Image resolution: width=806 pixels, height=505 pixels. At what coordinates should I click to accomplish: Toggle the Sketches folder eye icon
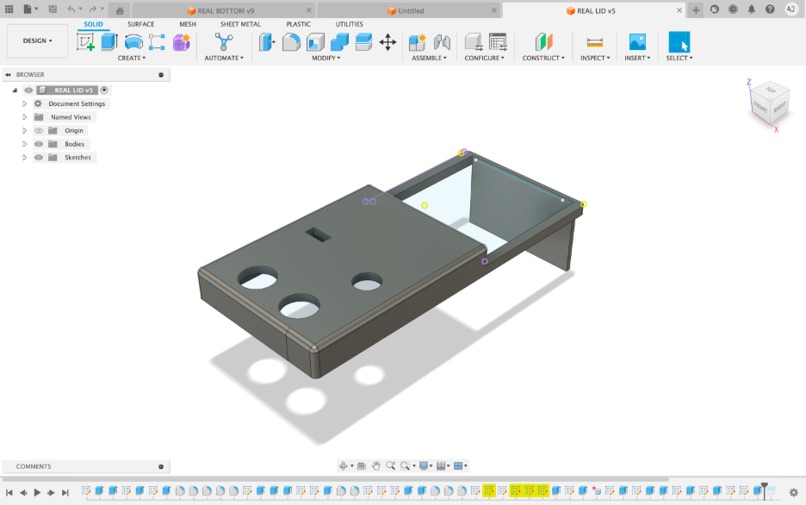click(x=39, y=157)
